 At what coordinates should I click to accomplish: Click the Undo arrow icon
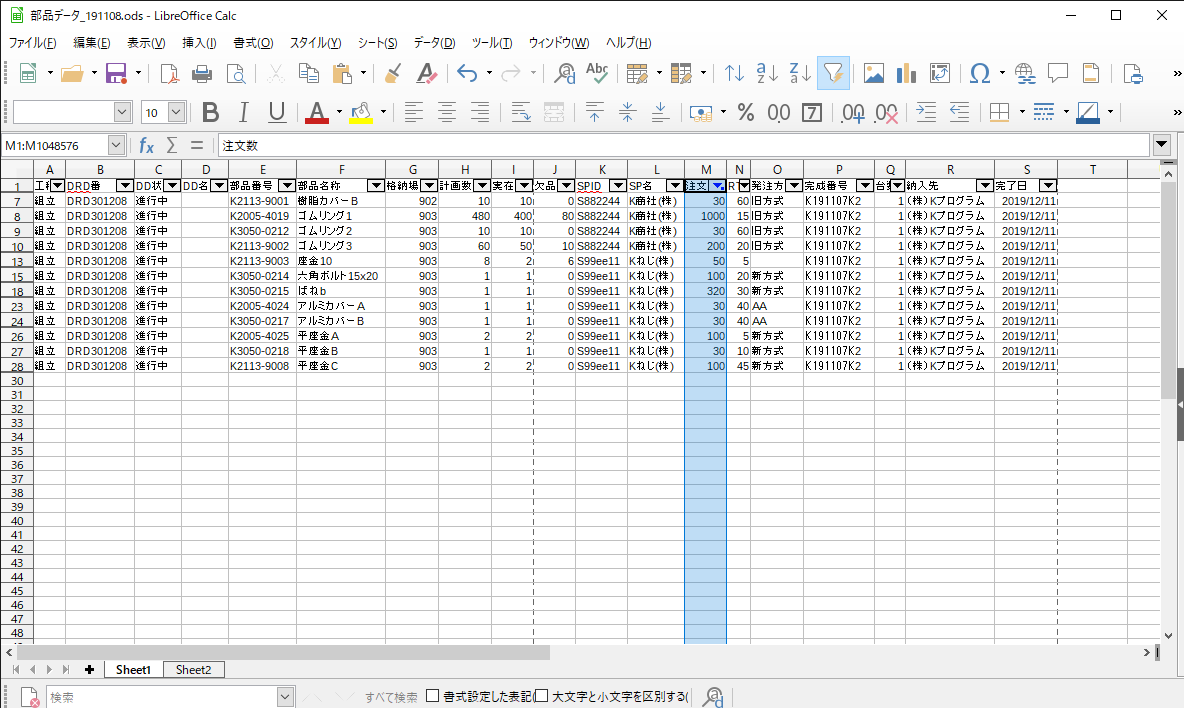coord(467,73)
